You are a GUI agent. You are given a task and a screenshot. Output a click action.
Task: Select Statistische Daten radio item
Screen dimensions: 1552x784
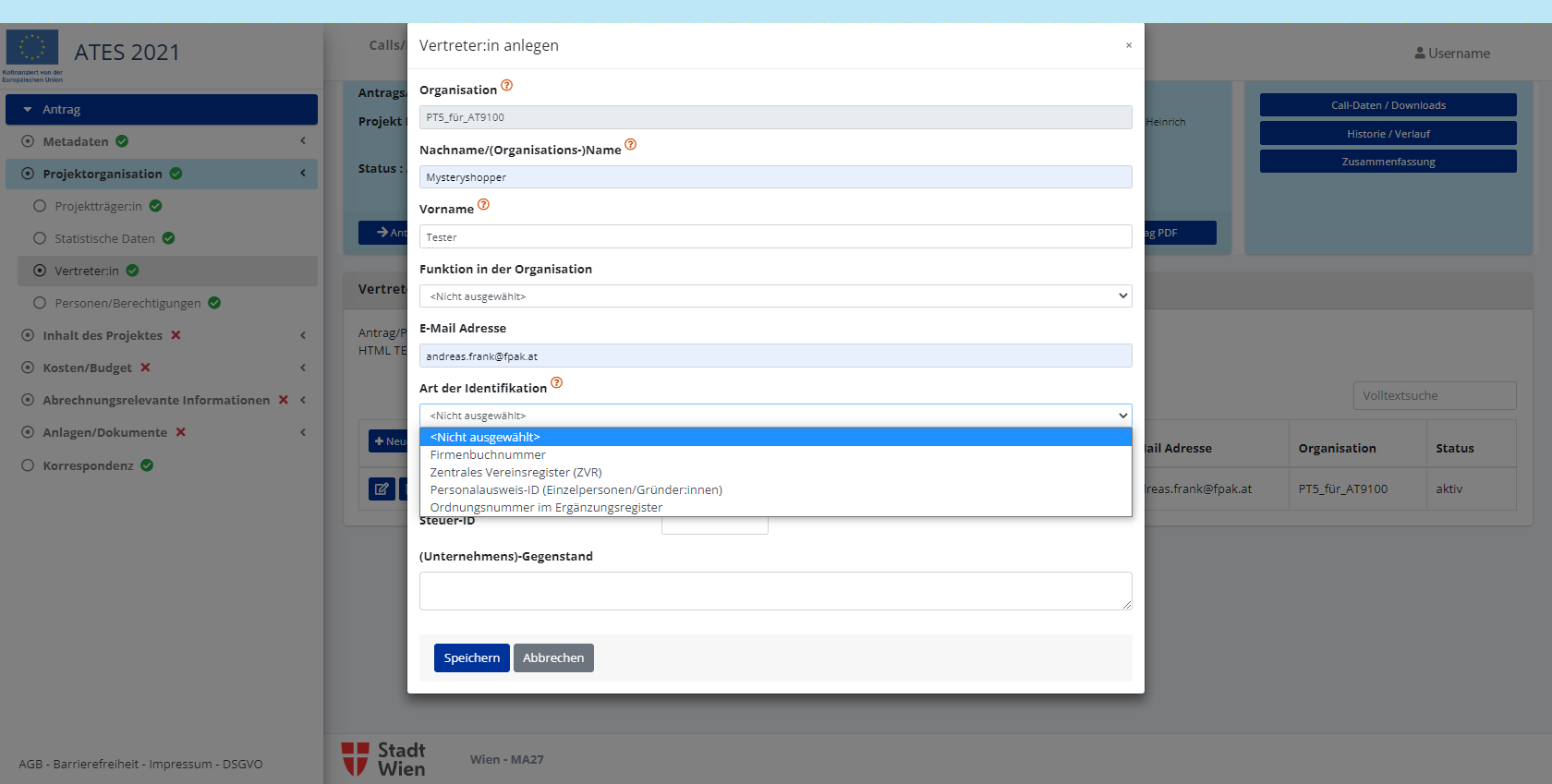click(x=40, y=238)
